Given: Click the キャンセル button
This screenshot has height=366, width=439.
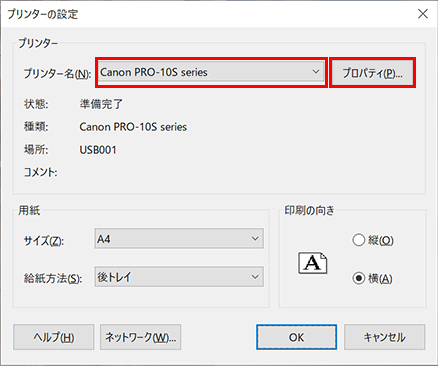Looking at the screenshot, I should tap(384, 337).
